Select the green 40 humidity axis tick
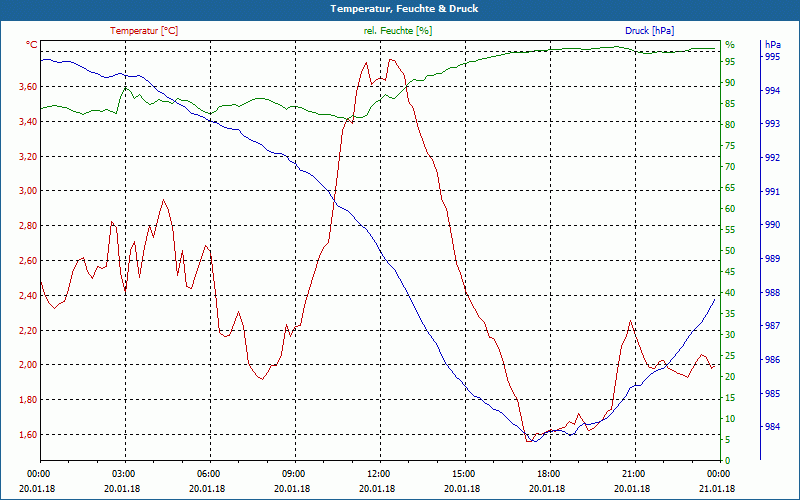 point(730,293)
